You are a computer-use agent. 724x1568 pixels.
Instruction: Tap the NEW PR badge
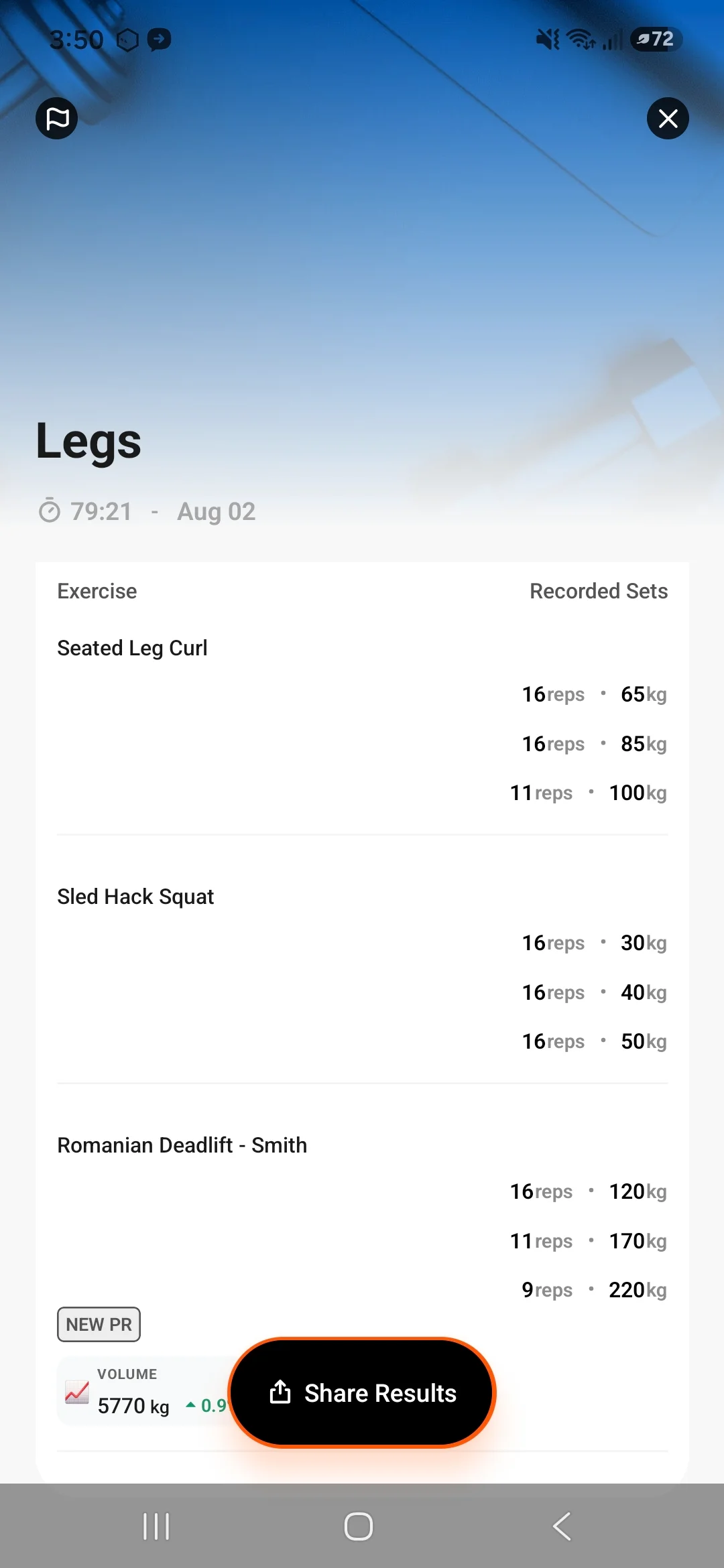[99, 1324]
